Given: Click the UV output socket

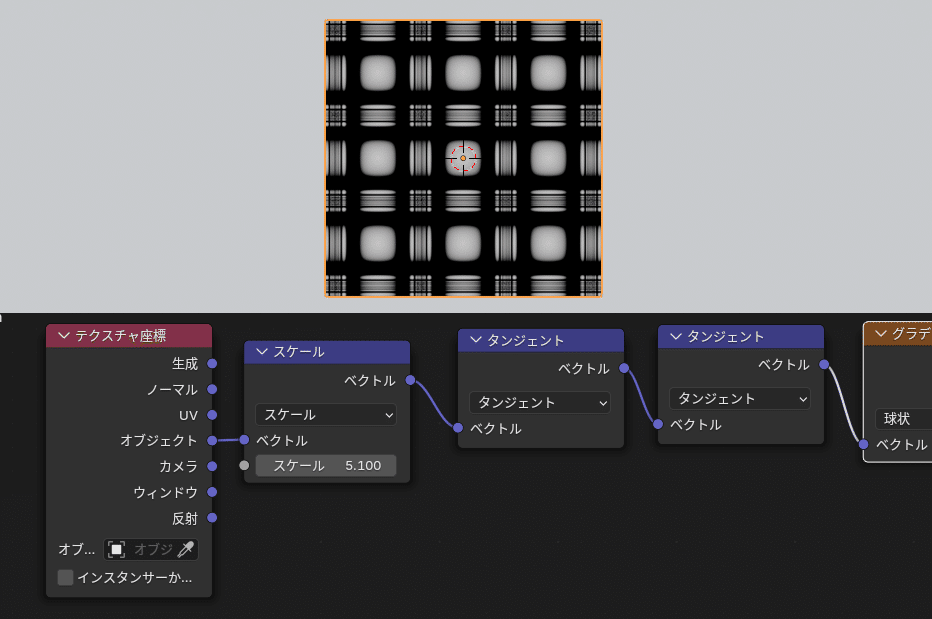Looking at the screenshot, I should pos(212,415).
